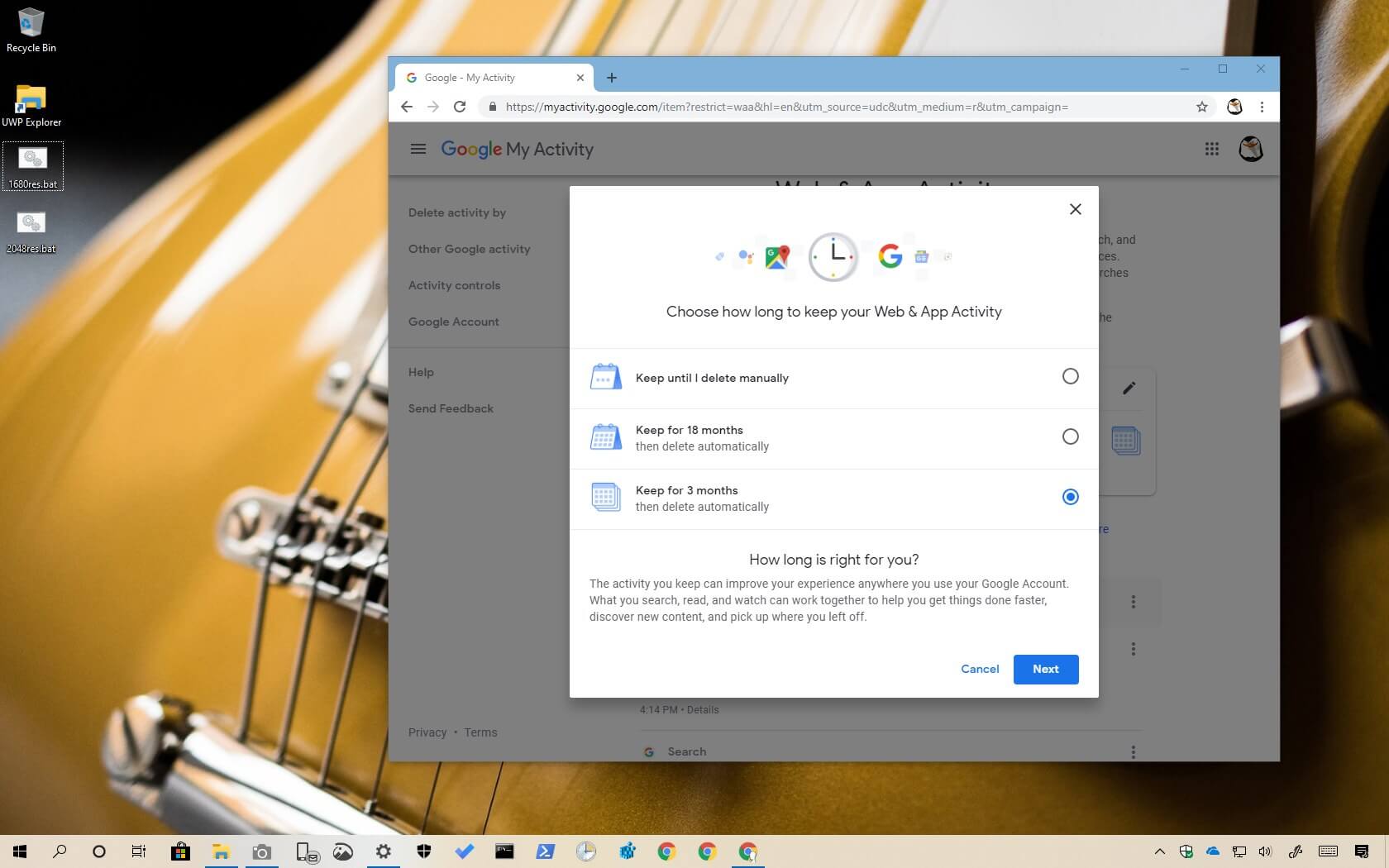Open the Windows Start menu
The width and height of the screenshot is (1389, 868).
tap(20, 851)
